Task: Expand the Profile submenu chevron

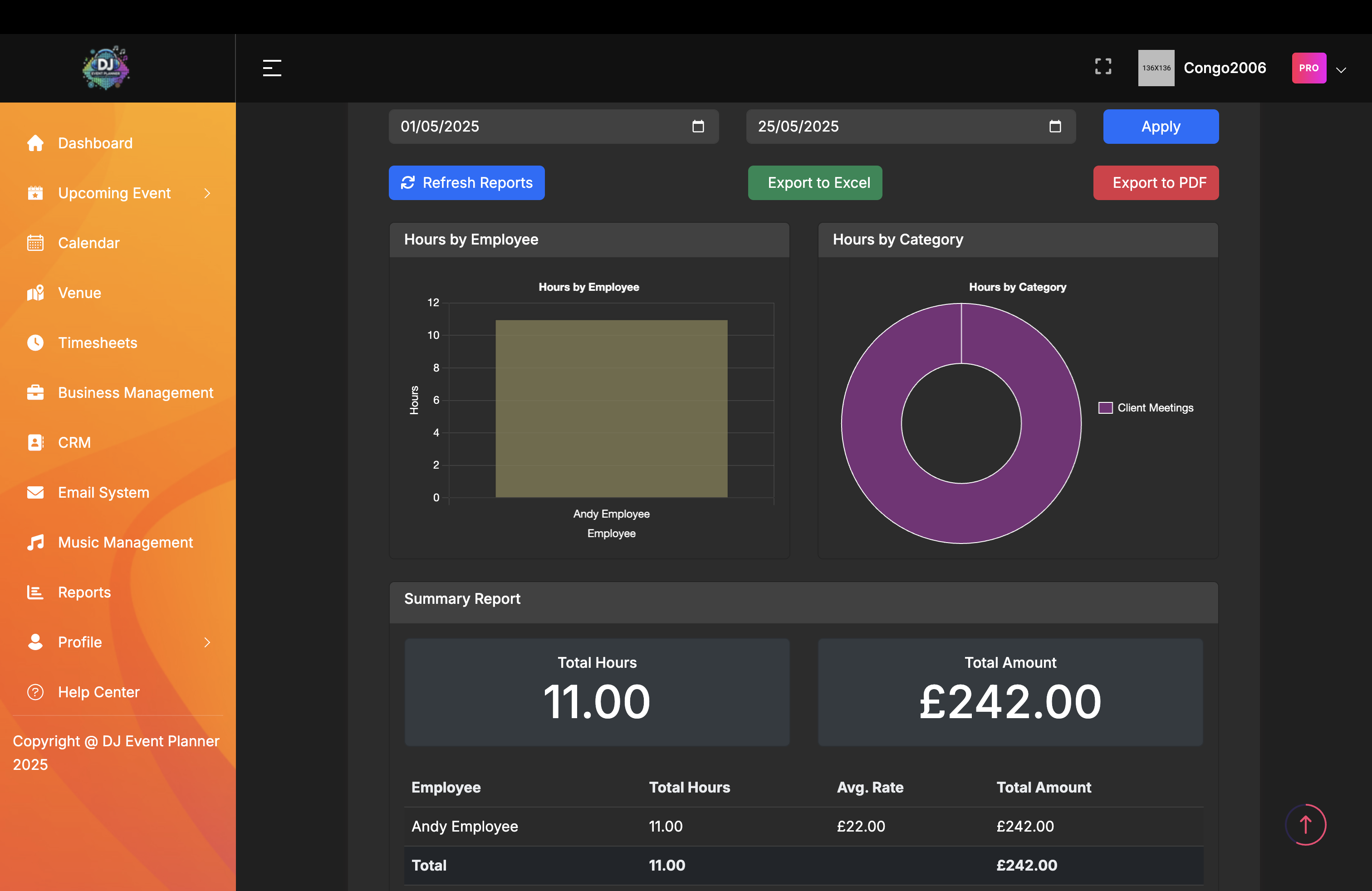Action: pos(207,642)
